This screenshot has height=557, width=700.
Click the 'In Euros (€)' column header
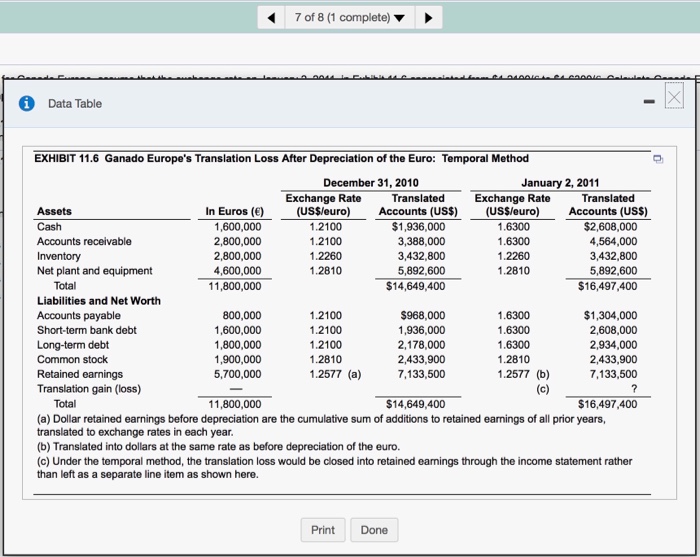point(234,212)
